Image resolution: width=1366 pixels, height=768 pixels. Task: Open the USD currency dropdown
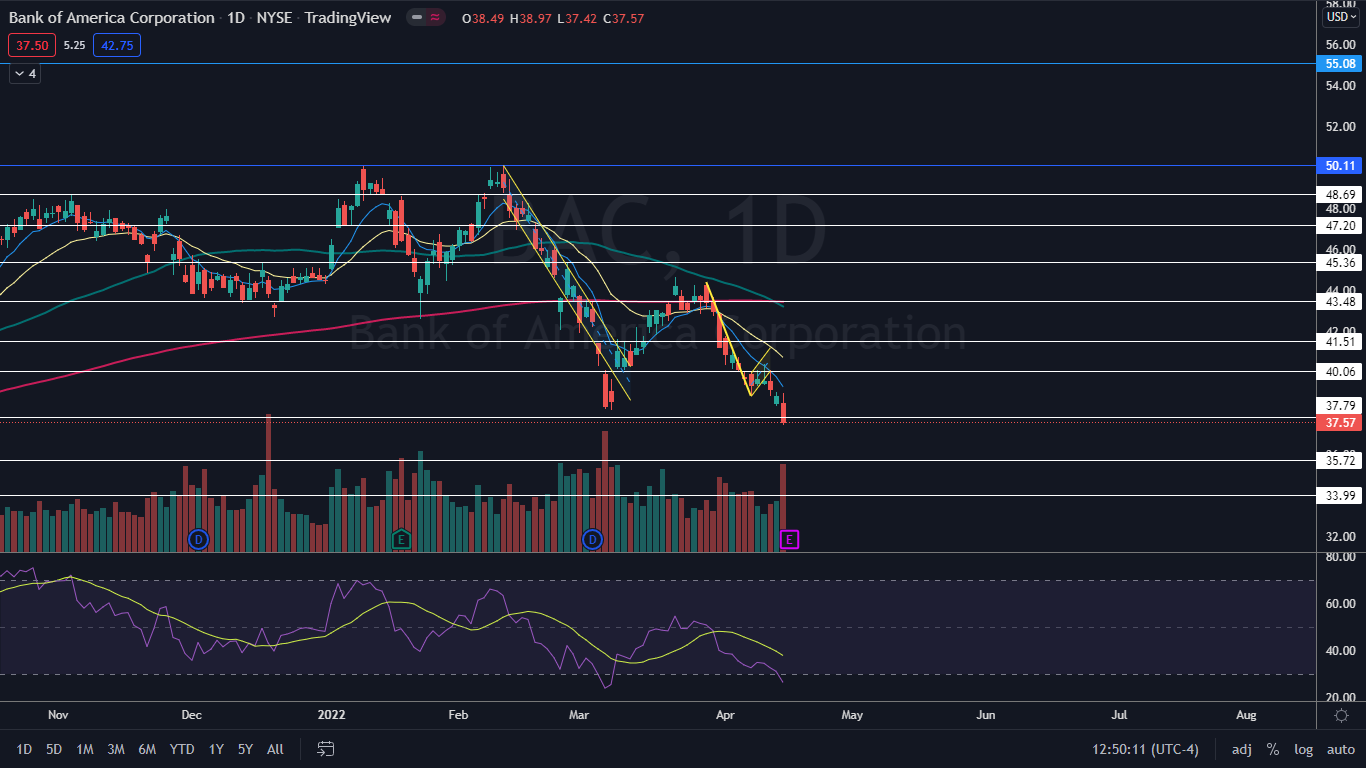[x=1340, y=17]
